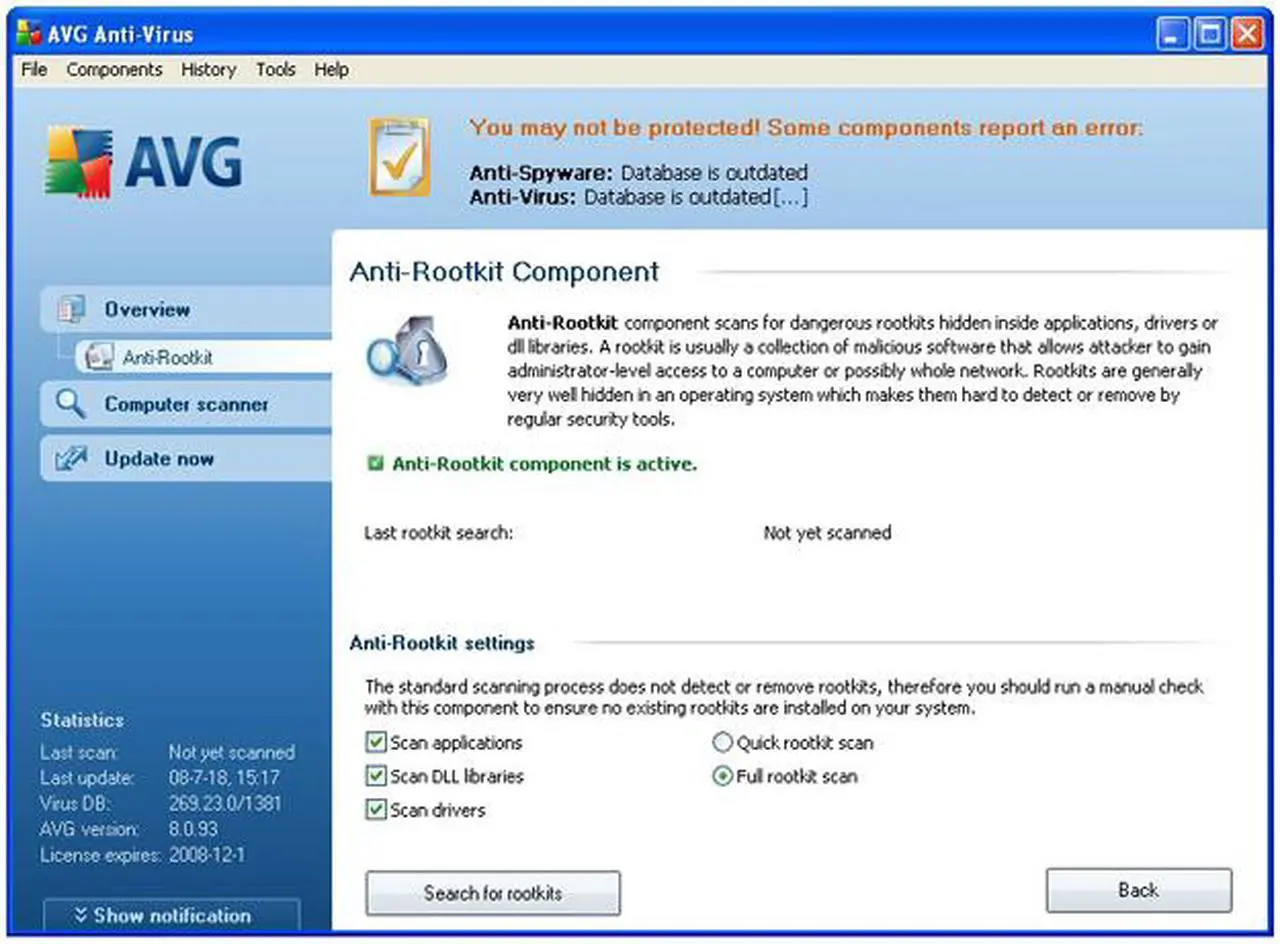This screenshot has width=1280, height=944.
Task: Click the AVG logo in the sidebar
Action: click(144, 160)
